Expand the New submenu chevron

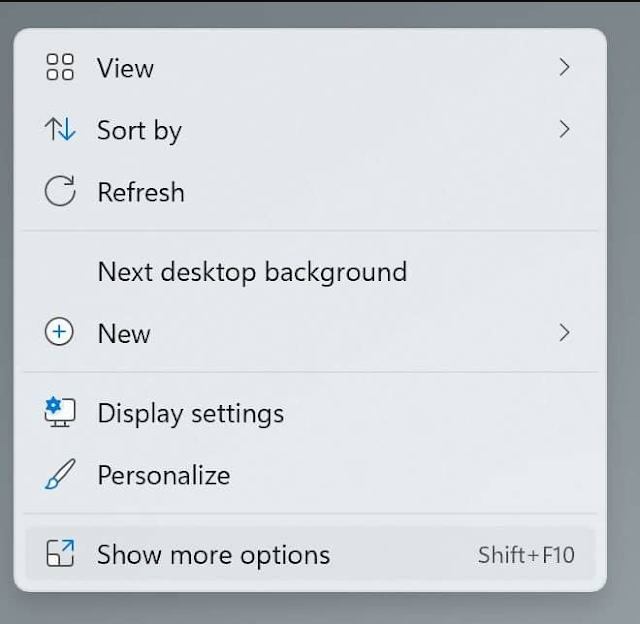click(x=564, y=333)
